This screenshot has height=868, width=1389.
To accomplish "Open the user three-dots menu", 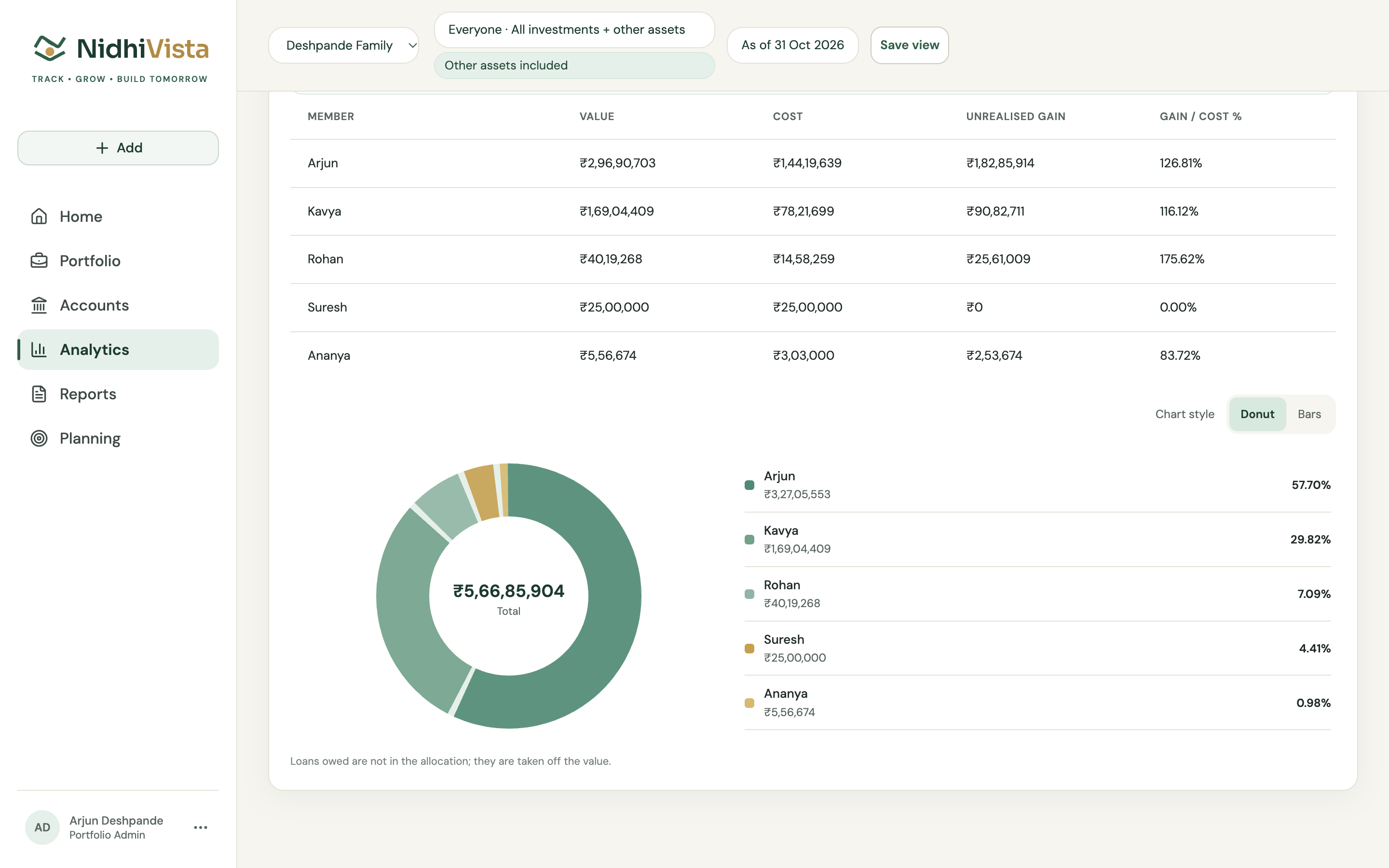I will [x=200, y=827].
